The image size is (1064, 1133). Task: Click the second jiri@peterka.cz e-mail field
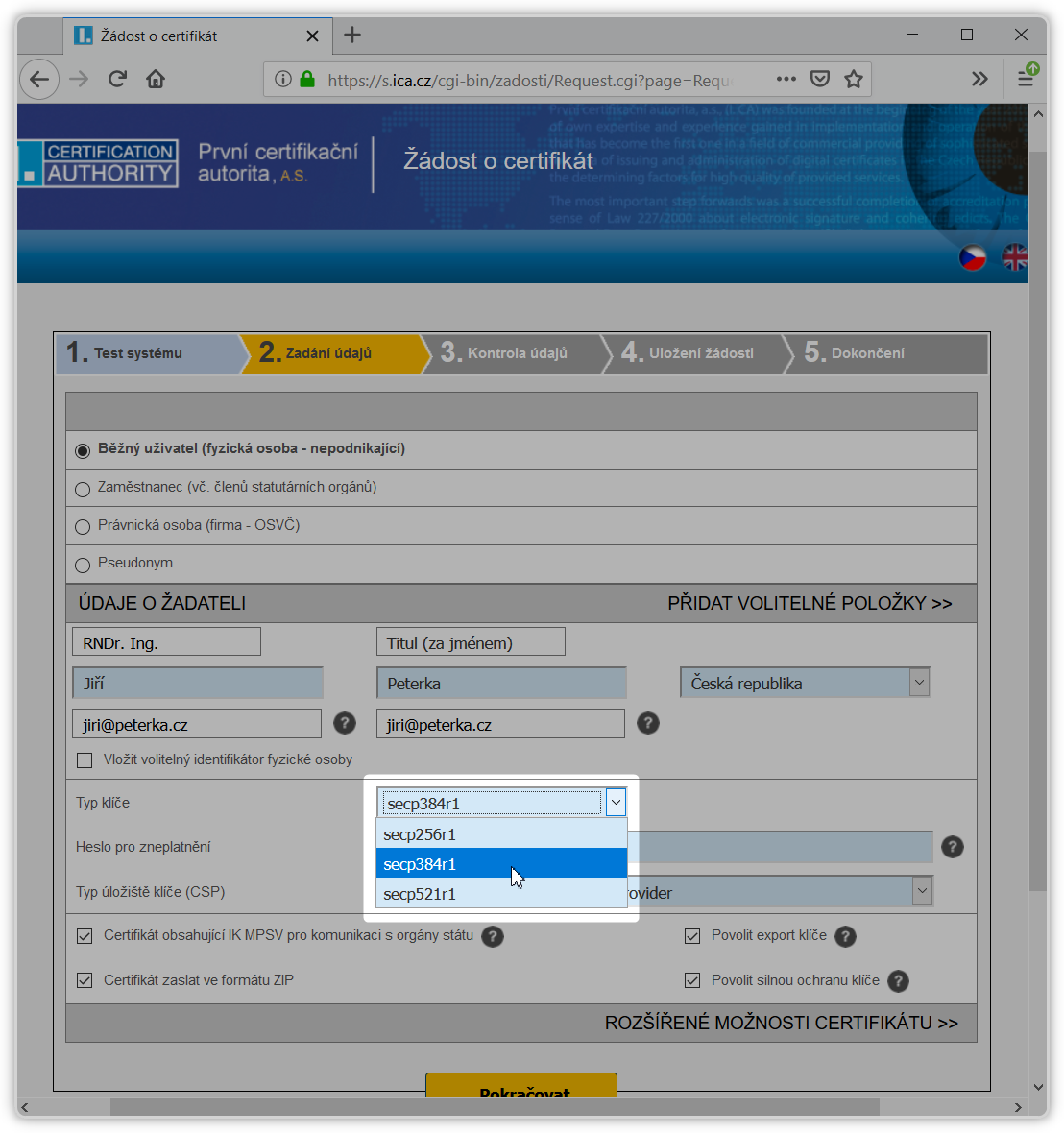tap(500, 724)
